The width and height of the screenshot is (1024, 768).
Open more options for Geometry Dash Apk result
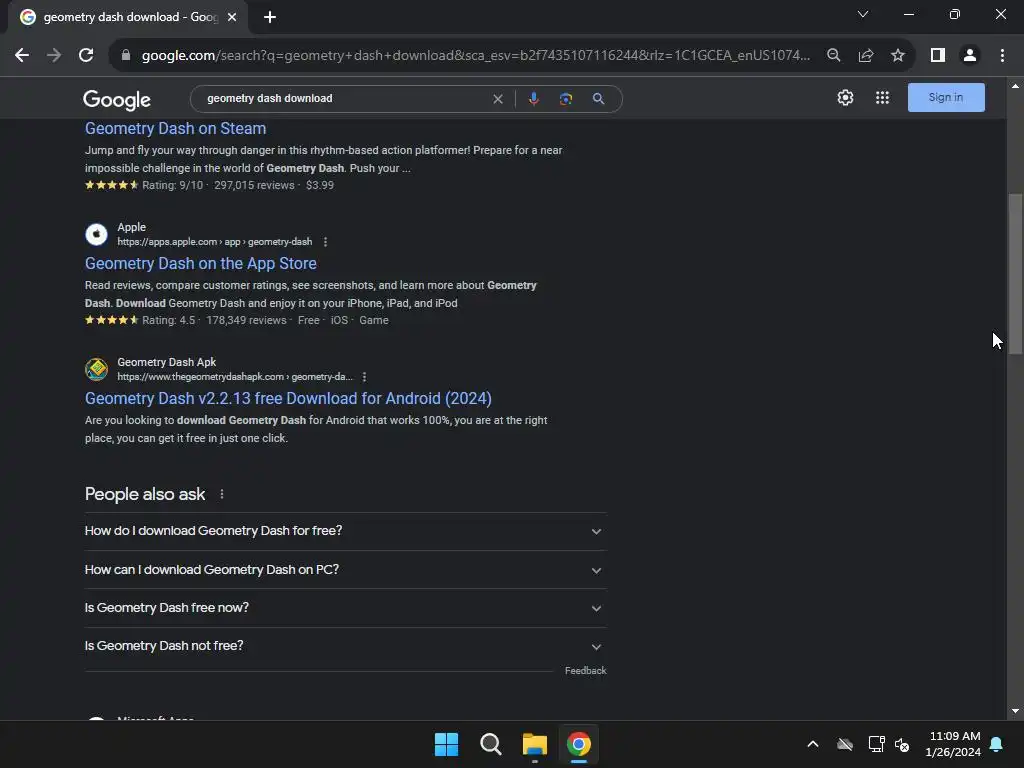tap(364, 377)
